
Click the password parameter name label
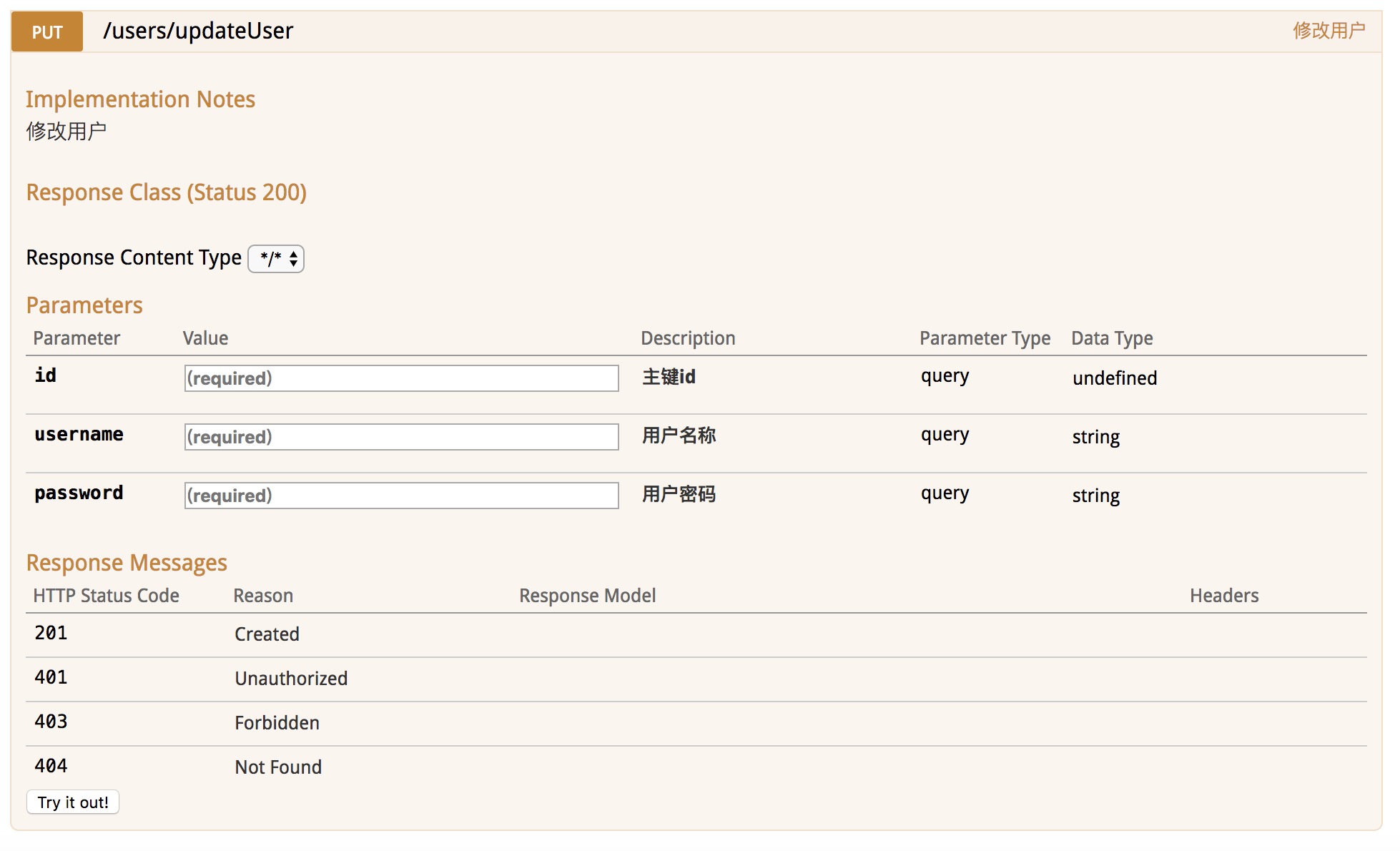(x=79, y=493)
